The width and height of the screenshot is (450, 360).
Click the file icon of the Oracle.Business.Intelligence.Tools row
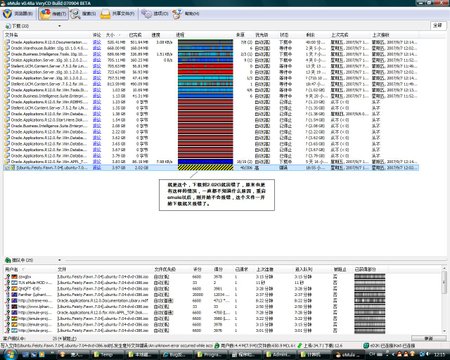pos(7,54)
